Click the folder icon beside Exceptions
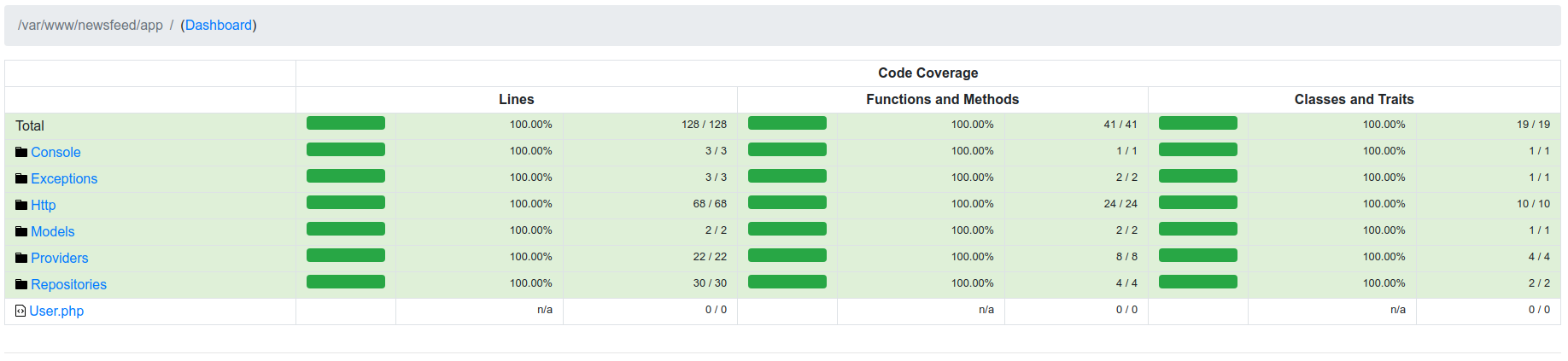 (x=21, y=178)
